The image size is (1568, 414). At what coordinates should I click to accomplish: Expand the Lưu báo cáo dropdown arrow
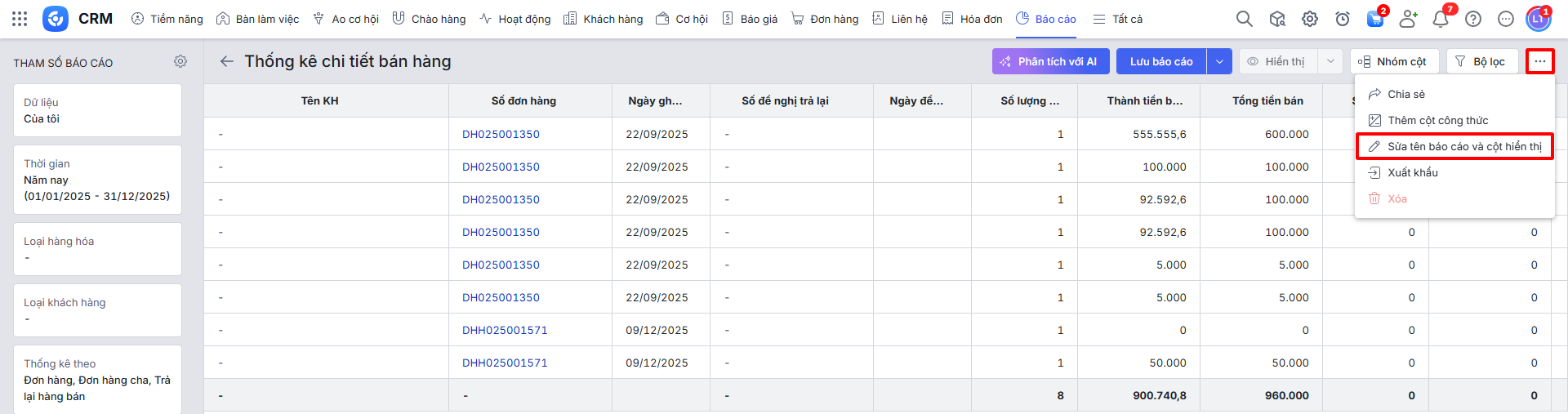tap(1219, 61)
